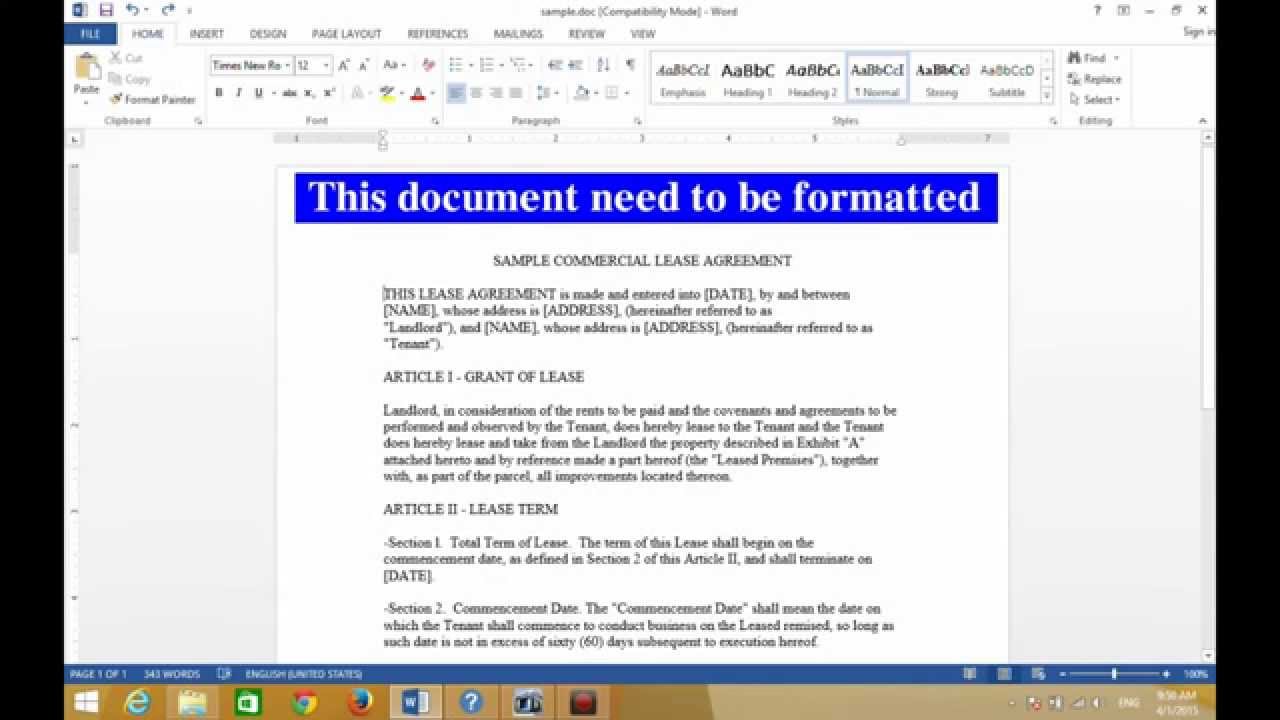Toggle Underline formatting
Screen dimensions: 1280x720
point(258,93)
